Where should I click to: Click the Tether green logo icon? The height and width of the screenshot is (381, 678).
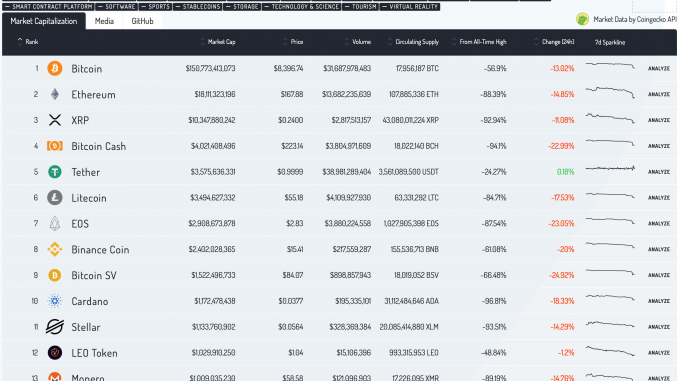click(54, 172)
